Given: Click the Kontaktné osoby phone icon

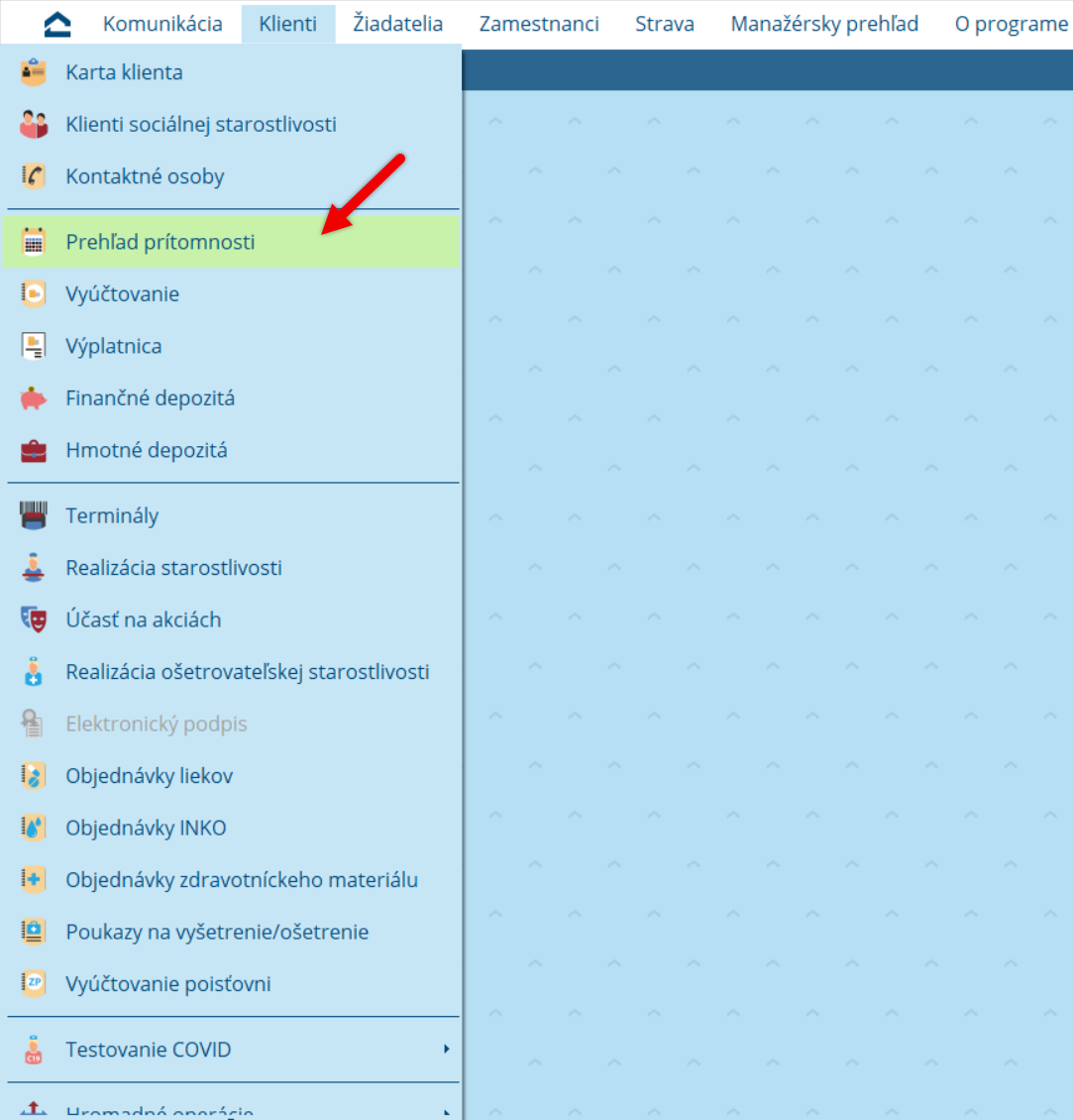Looking at the screenshot, I should tap(34, 176).
